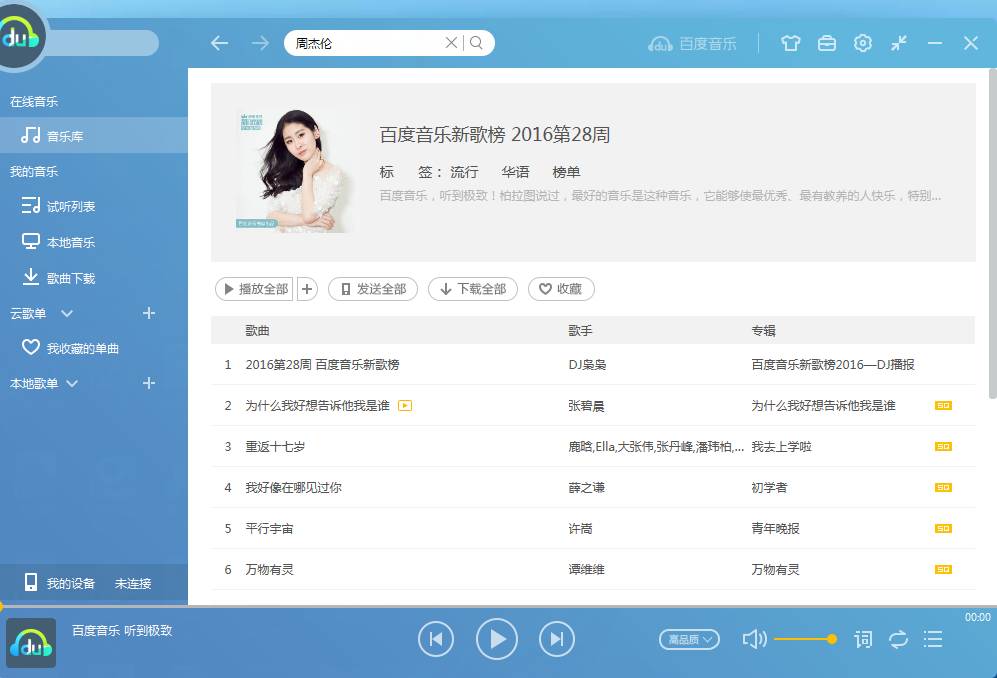Select song 重返十七岁
Viewport: 997px width, 678px height.
275,446
